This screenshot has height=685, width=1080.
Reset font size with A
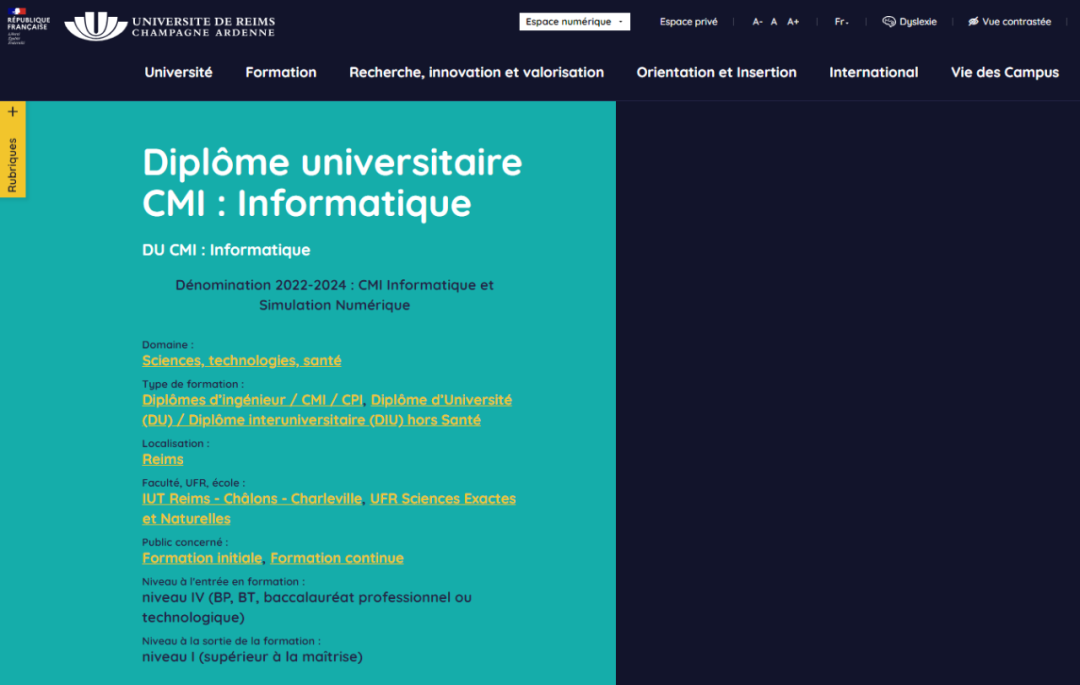(773, 21)
